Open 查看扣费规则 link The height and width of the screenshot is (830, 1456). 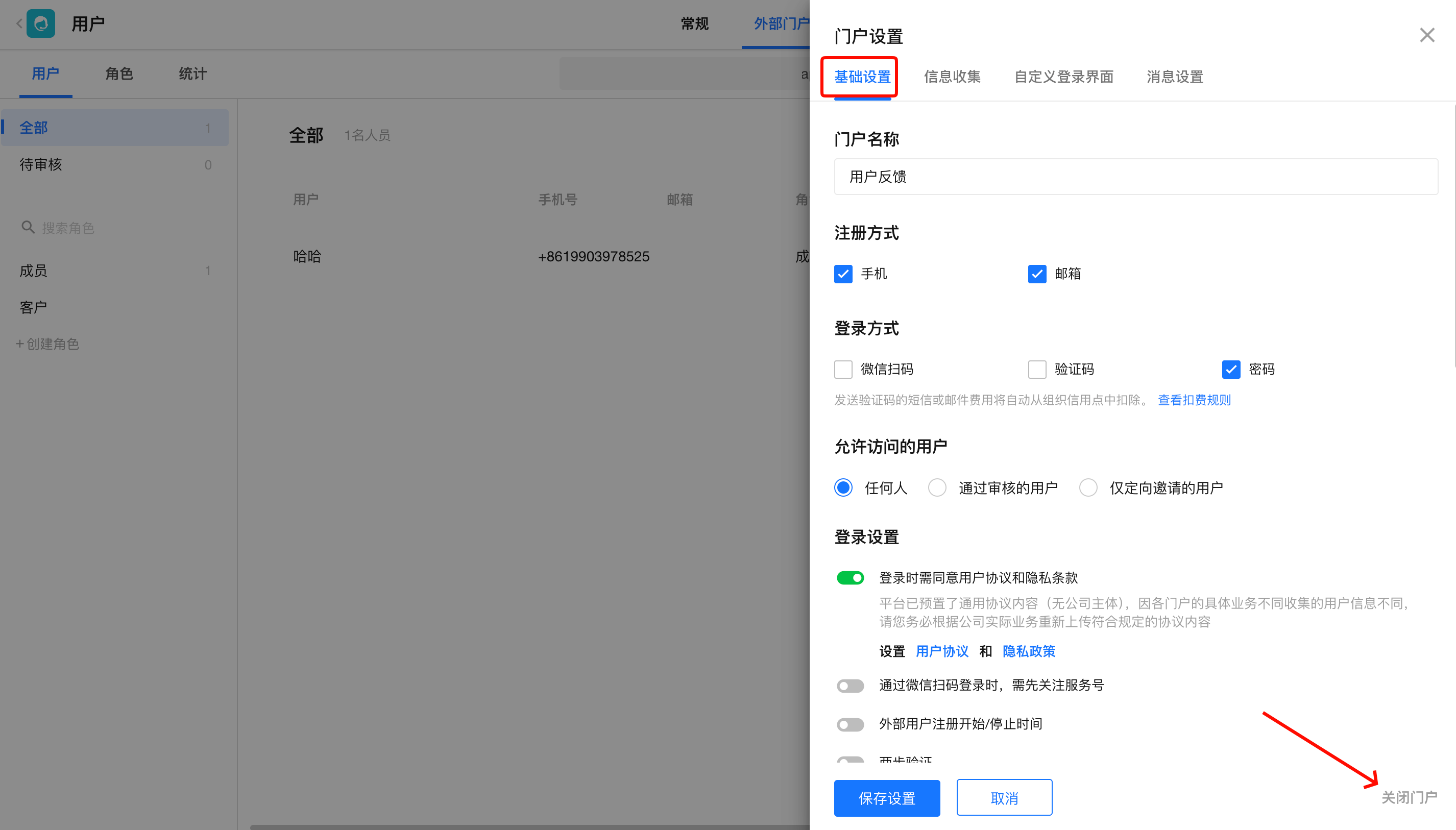click(1194, 400)
